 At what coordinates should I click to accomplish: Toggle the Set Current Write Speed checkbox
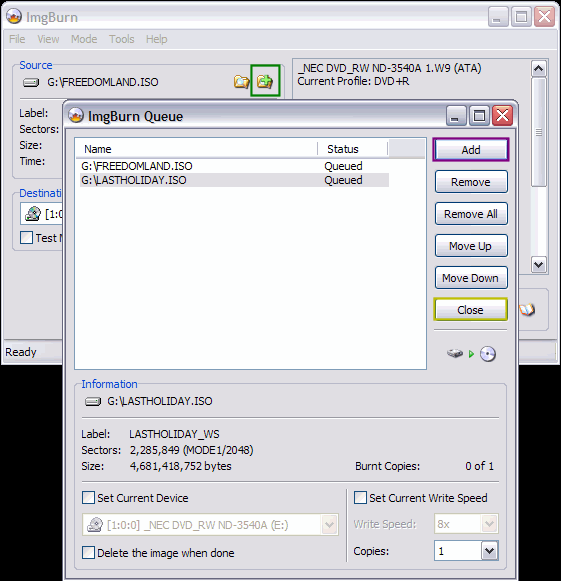[360, 498]
